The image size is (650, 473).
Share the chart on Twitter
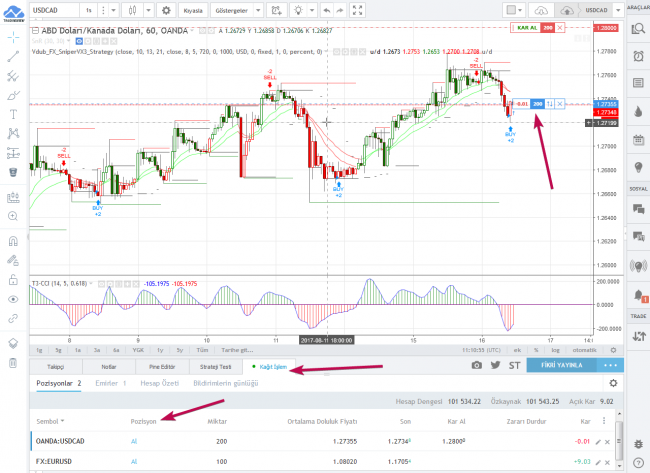pyautogui.click(x=495, y=365)
